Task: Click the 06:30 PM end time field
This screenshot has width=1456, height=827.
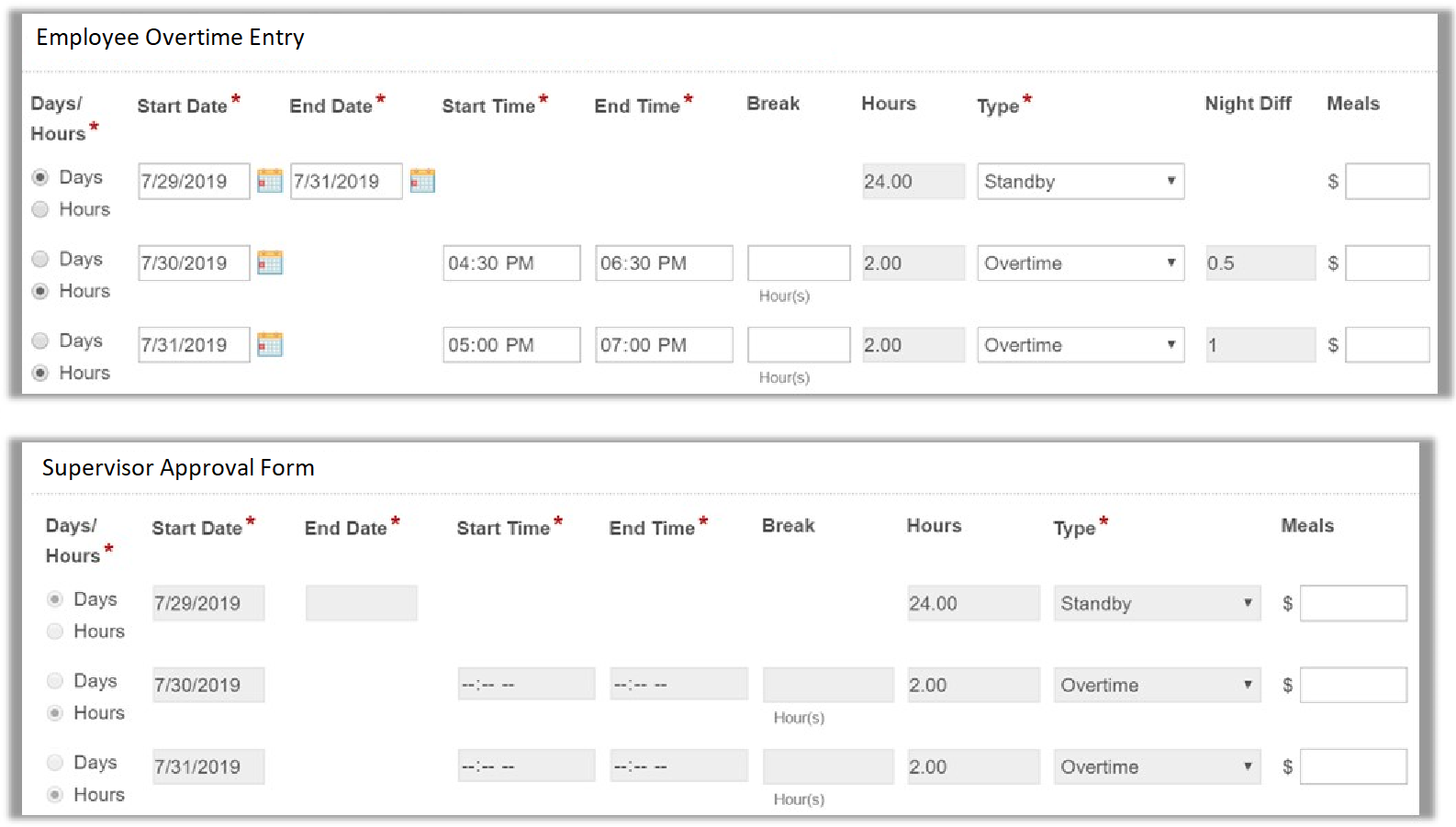Action: [663, 263]
